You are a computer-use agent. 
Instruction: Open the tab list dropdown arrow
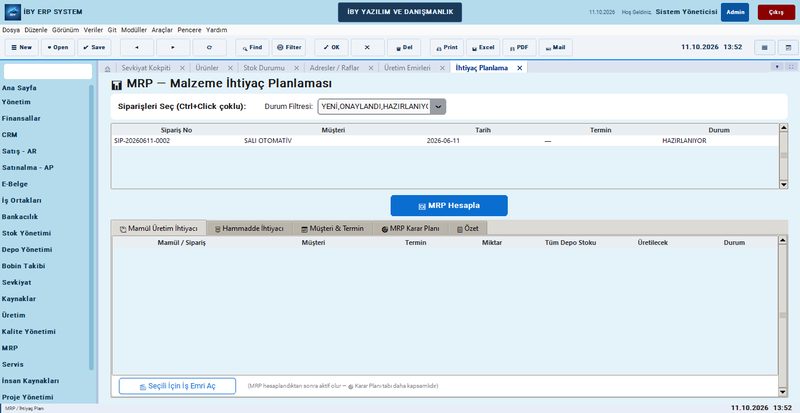tap(778, 67)
